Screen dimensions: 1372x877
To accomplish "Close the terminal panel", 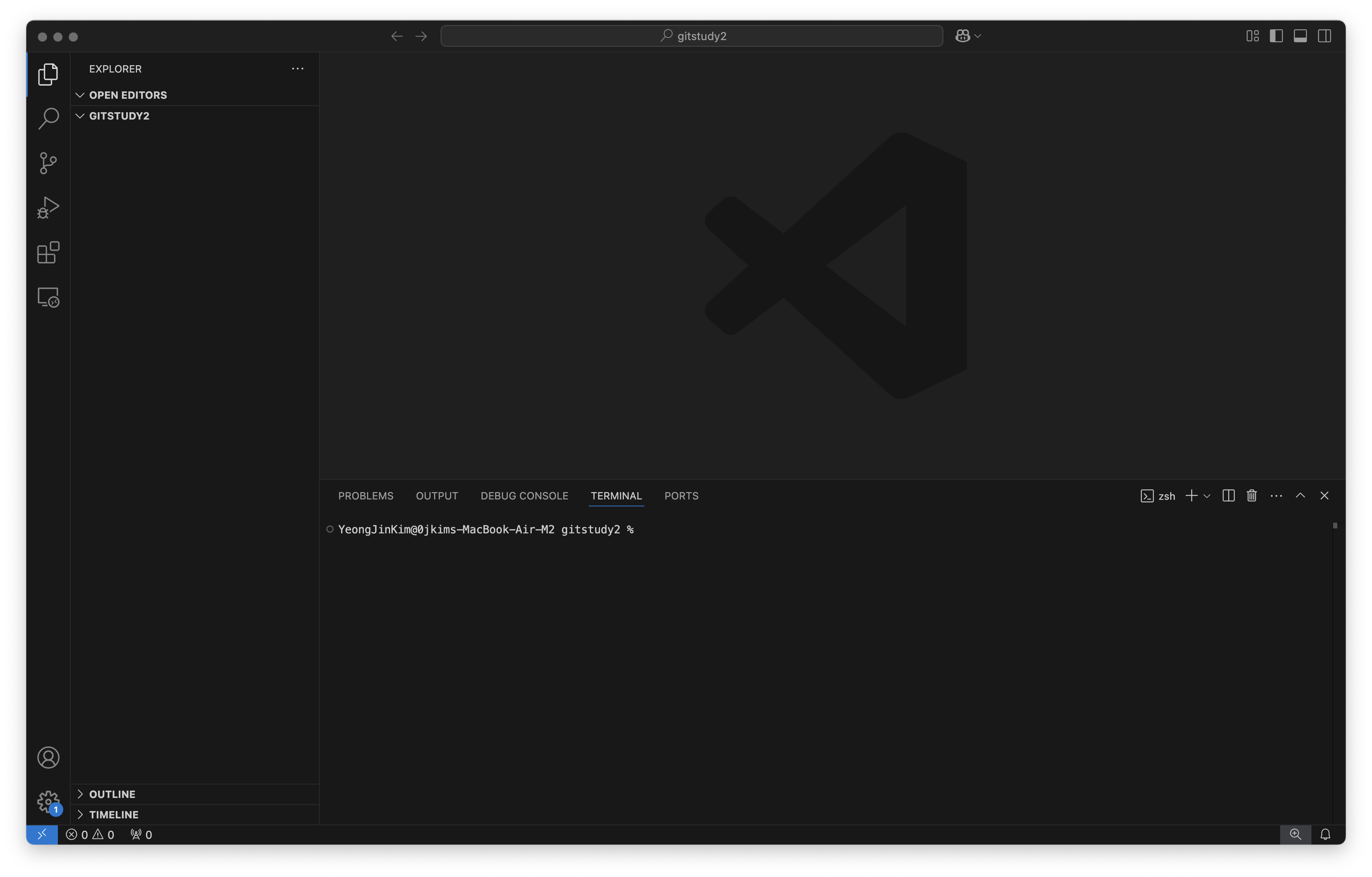I will (x=1324, y=496).
